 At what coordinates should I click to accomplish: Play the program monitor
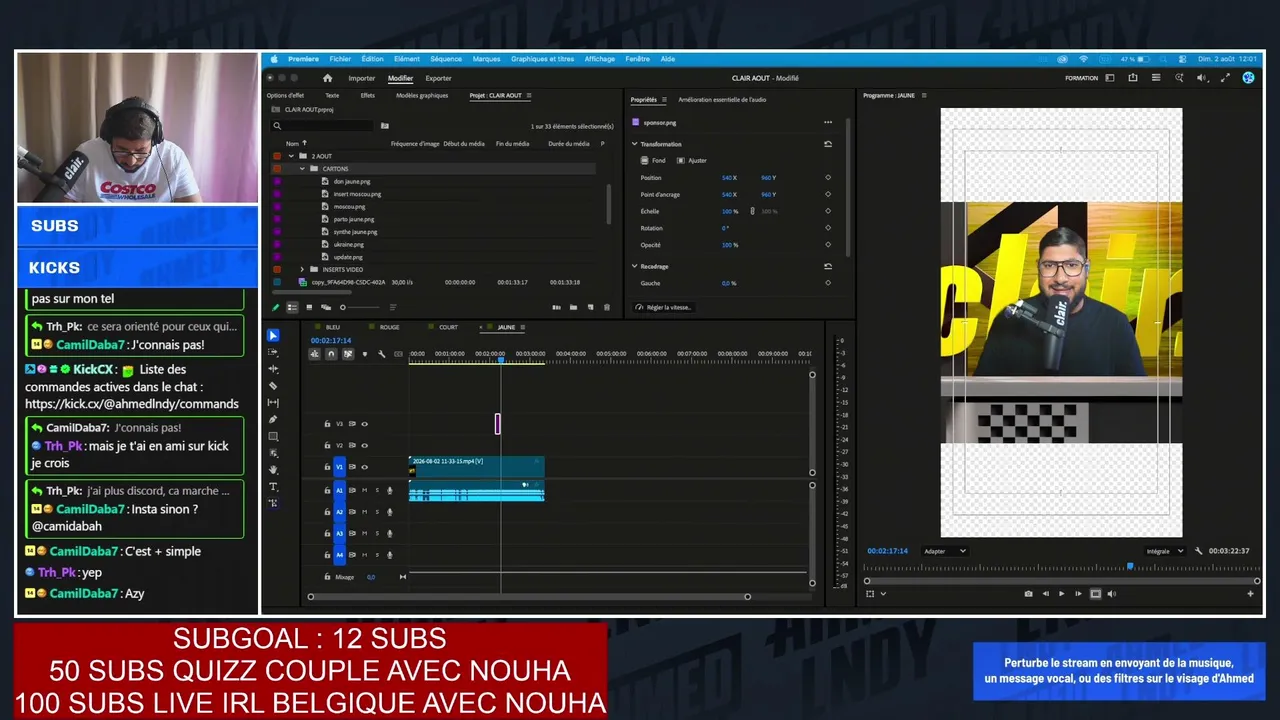click(x=1061, y=594)
